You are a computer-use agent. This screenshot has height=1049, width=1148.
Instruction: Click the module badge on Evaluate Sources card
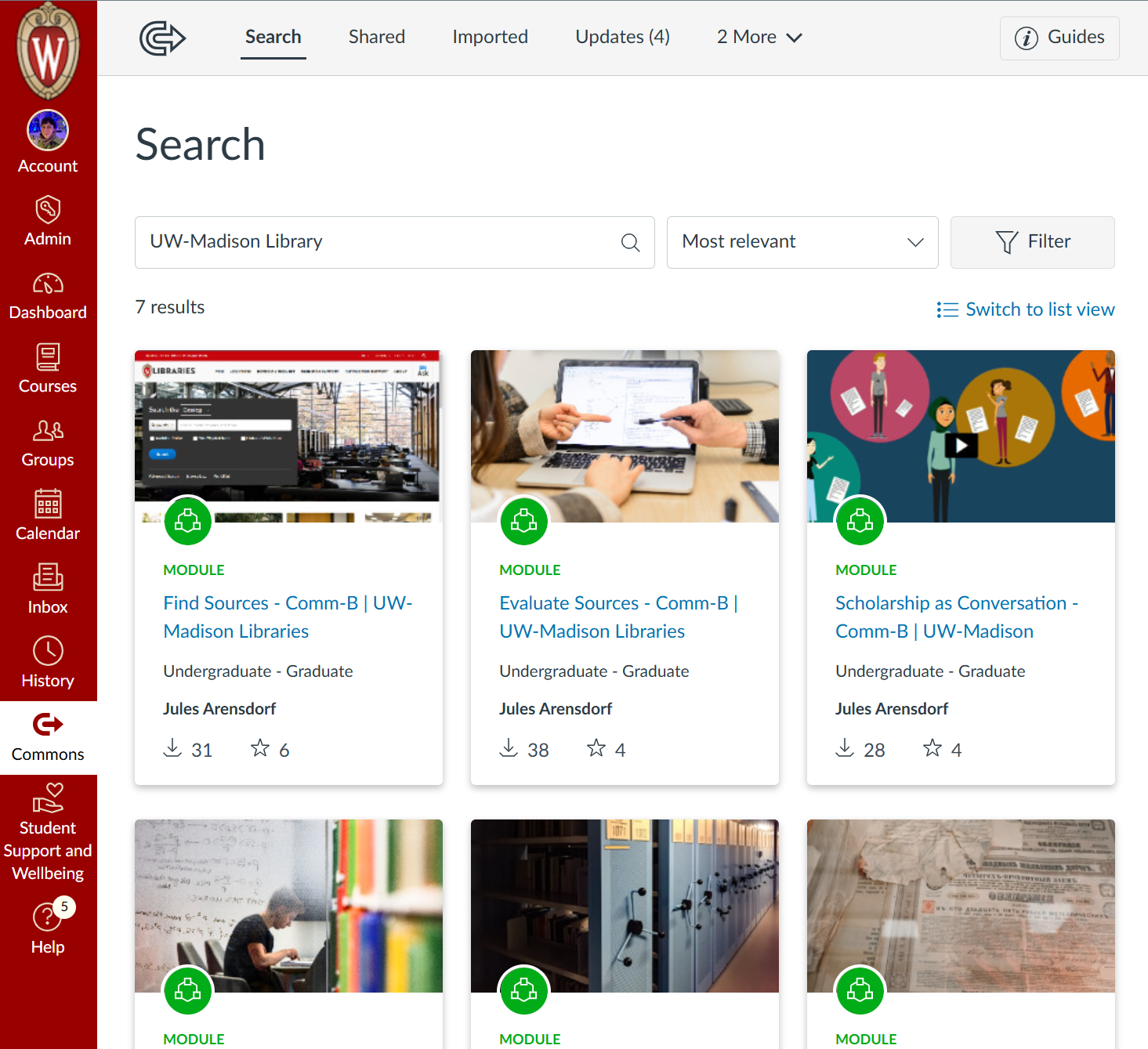pyautogui.click(x=524, y=521)
